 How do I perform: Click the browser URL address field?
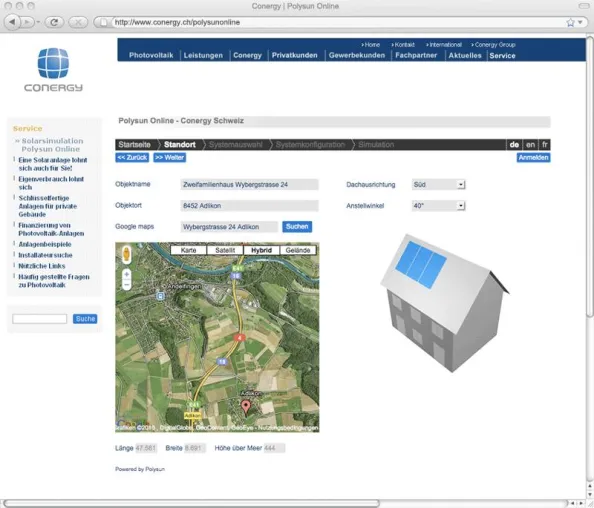333,22
